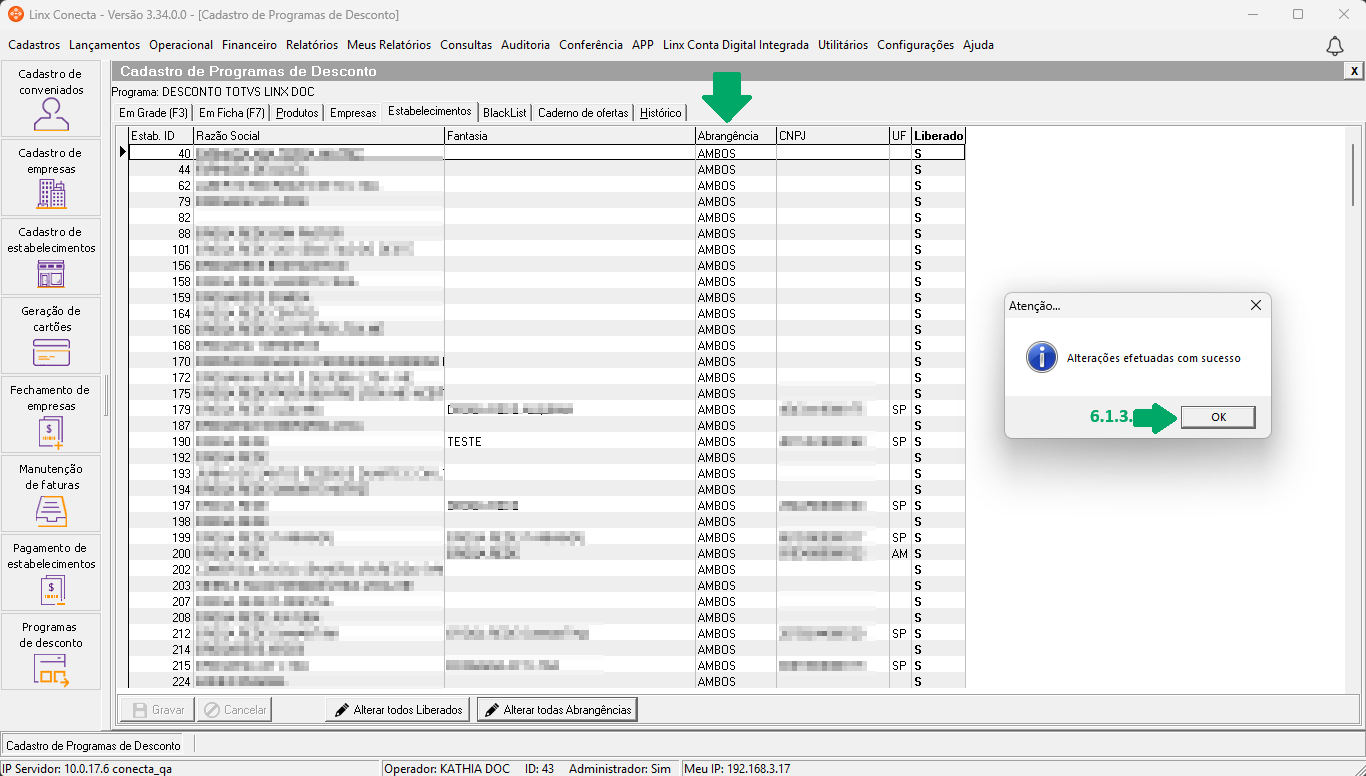
Task: Open Cadastro de empresas from the sidebar
Action: [51, 177]
